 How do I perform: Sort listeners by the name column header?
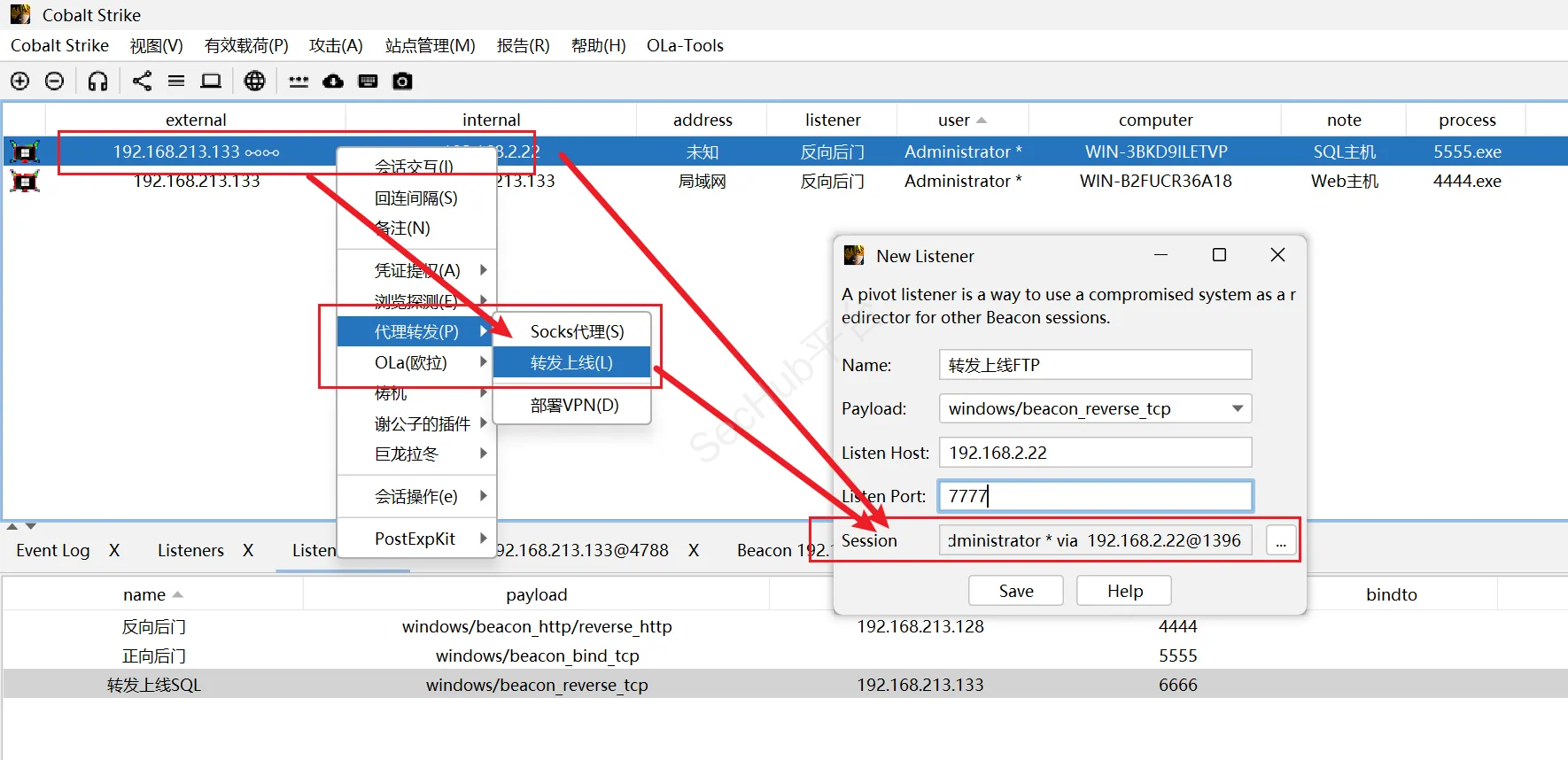152,594
